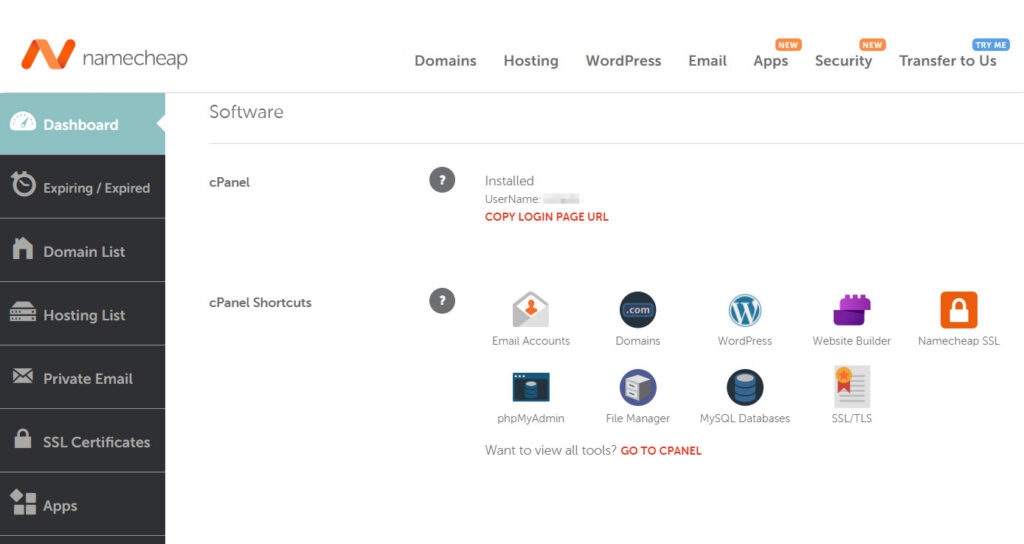Open the Domains top navigation menu
Image resolution: width=1024 pixels, height=544 pixels.
445,61
